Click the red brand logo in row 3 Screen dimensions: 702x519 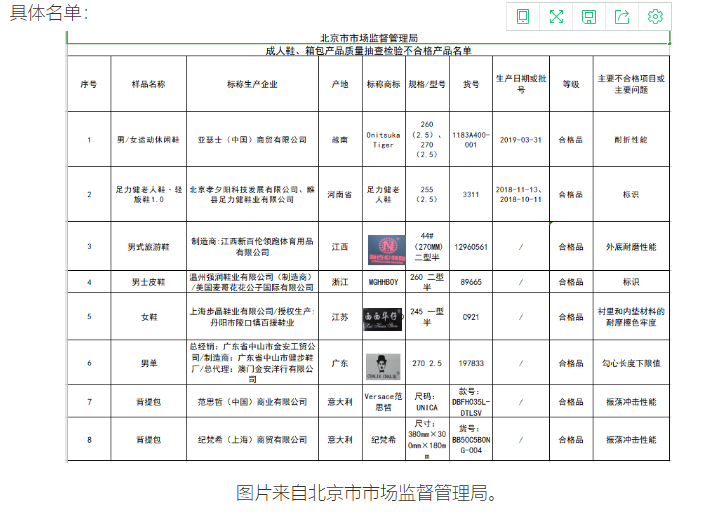point(387,246)
